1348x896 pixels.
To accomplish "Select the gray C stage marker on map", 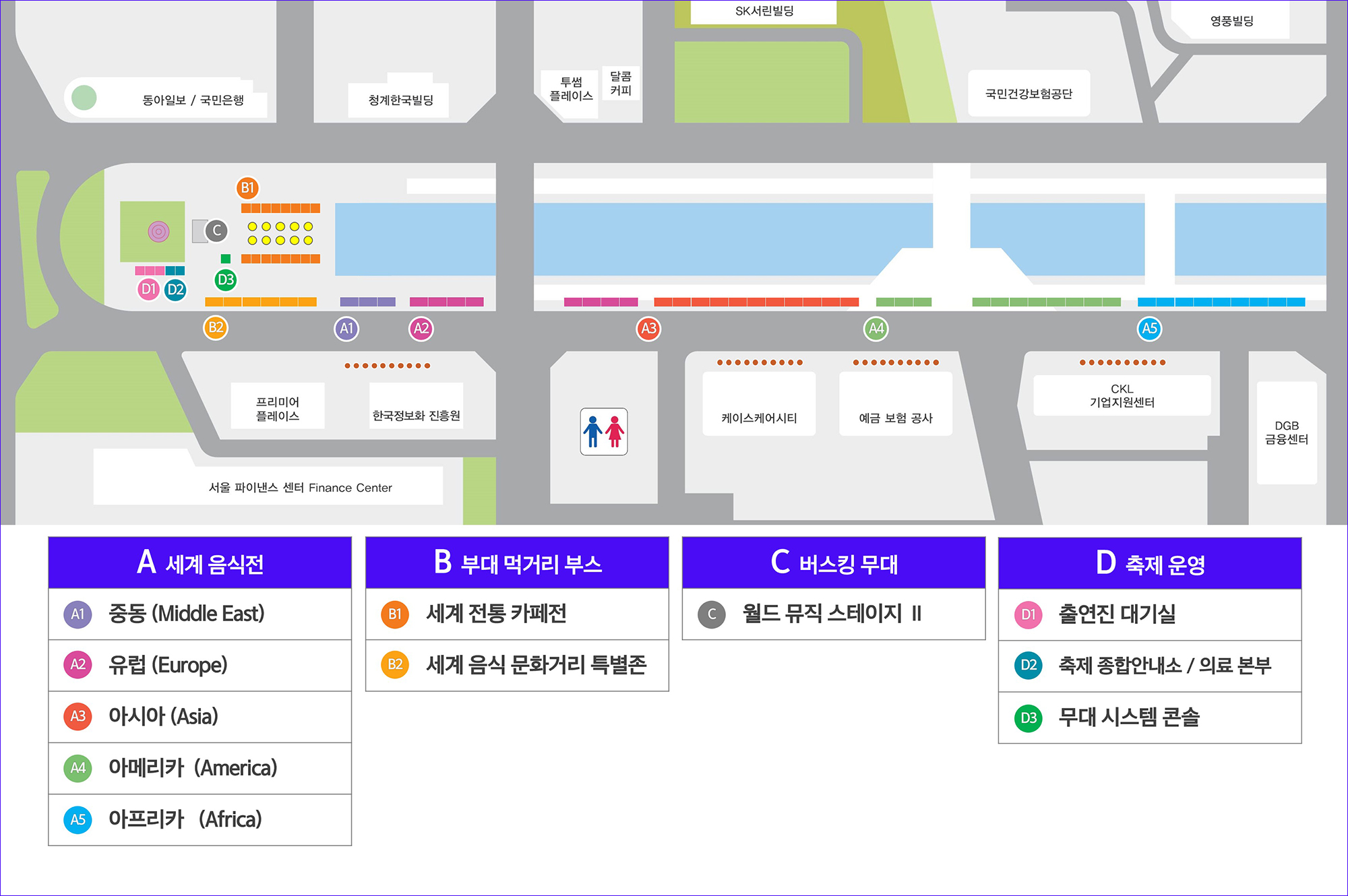I will pos(216,231).
